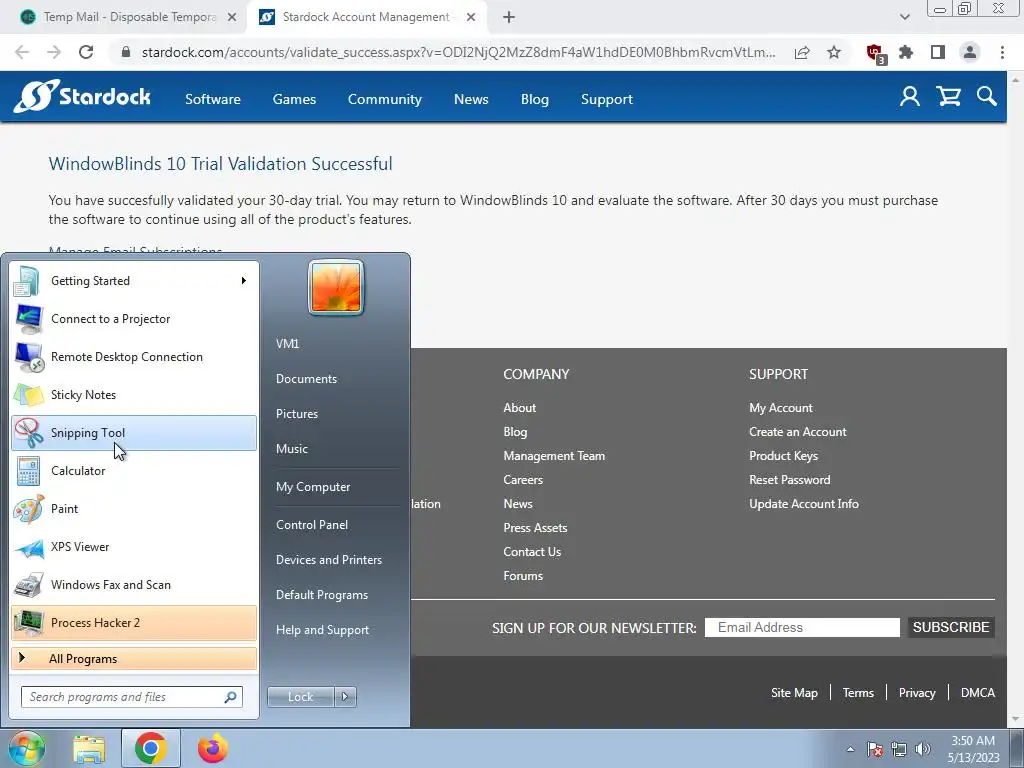Open the Software nav menu
1024x768 pixels.
[213, 99]
